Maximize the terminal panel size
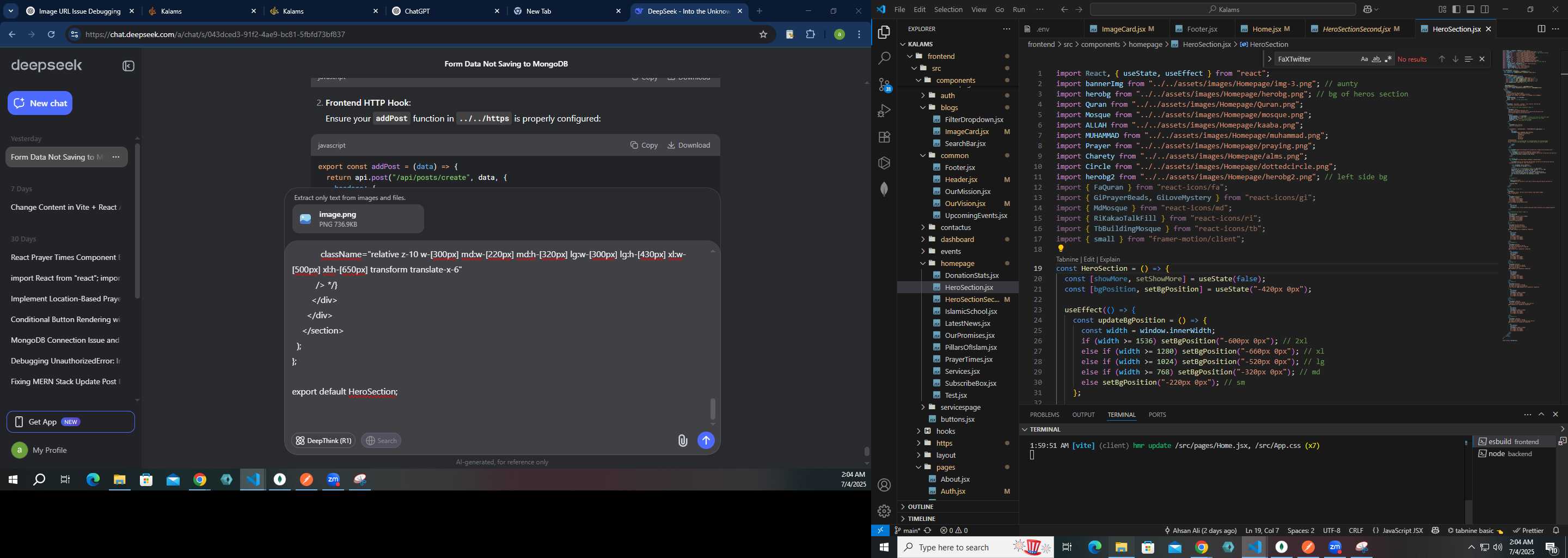1568x558 pixels. [1541, 414]
